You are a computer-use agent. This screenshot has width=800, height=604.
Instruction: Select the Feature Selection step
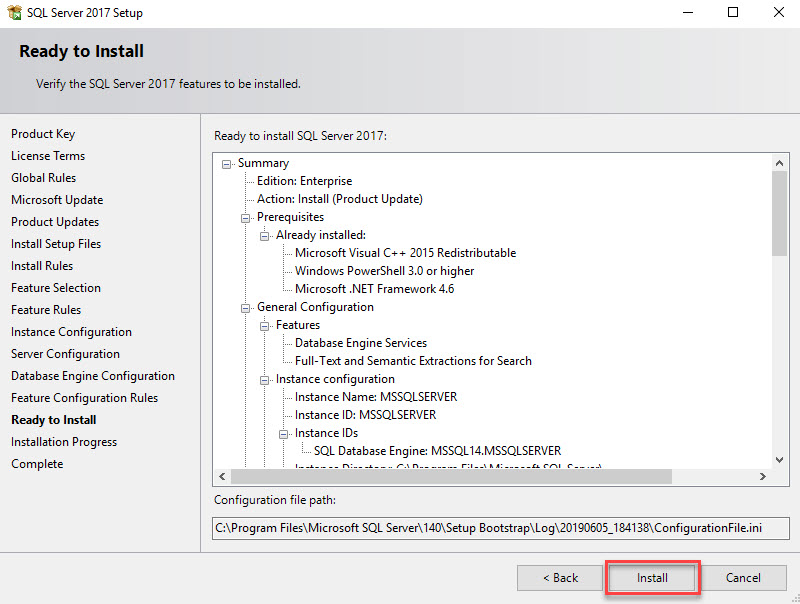[56, 288]
